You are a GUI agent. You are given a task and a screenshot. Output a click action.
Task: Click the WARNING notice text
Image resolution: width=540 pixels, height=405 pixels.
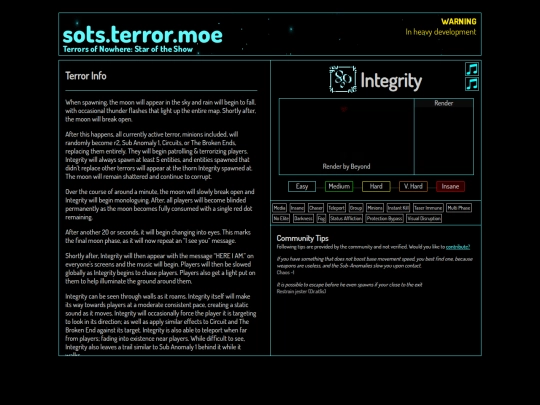459,21
